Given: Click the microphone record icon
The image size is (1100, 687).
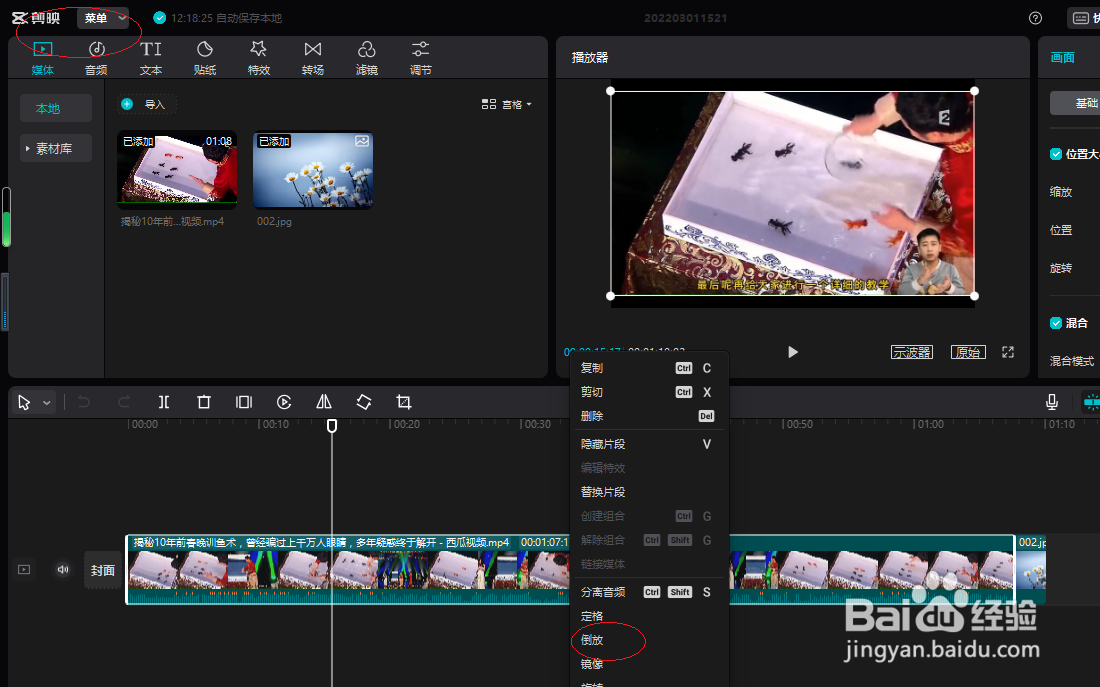Looking at the screenshot, I should pyautogui.click(x=1052, y=402).
